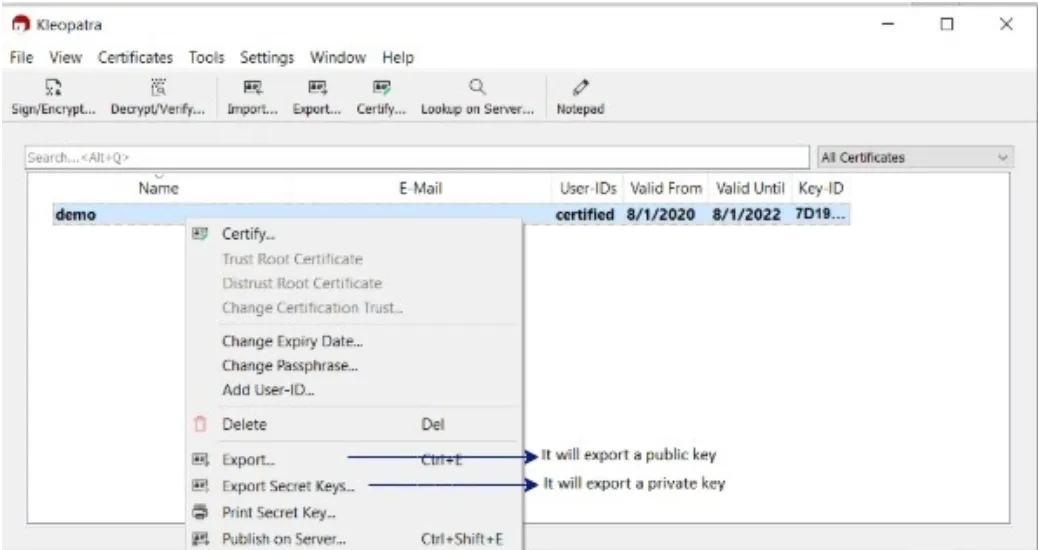The height and width of the screenshot is (550, 1038).
Task: Maximize the Kleopatra window
Action: point(947,24)
